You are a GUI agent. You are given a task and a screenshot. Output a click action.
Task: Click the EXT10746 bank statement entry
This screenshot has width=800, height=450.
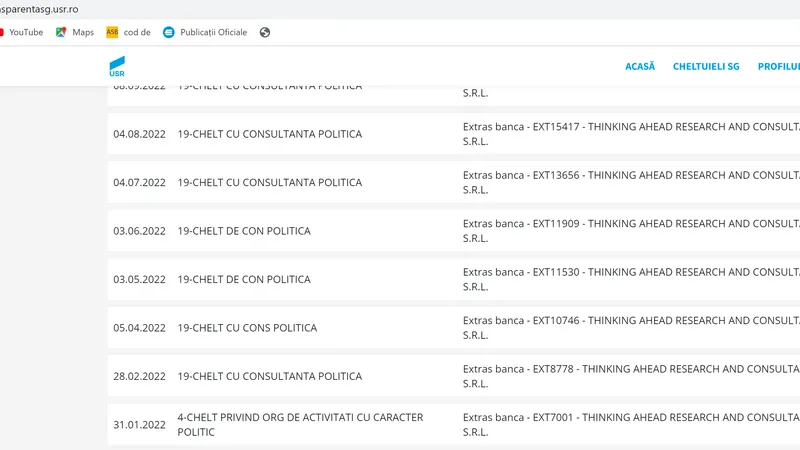(x=631, y=328)
